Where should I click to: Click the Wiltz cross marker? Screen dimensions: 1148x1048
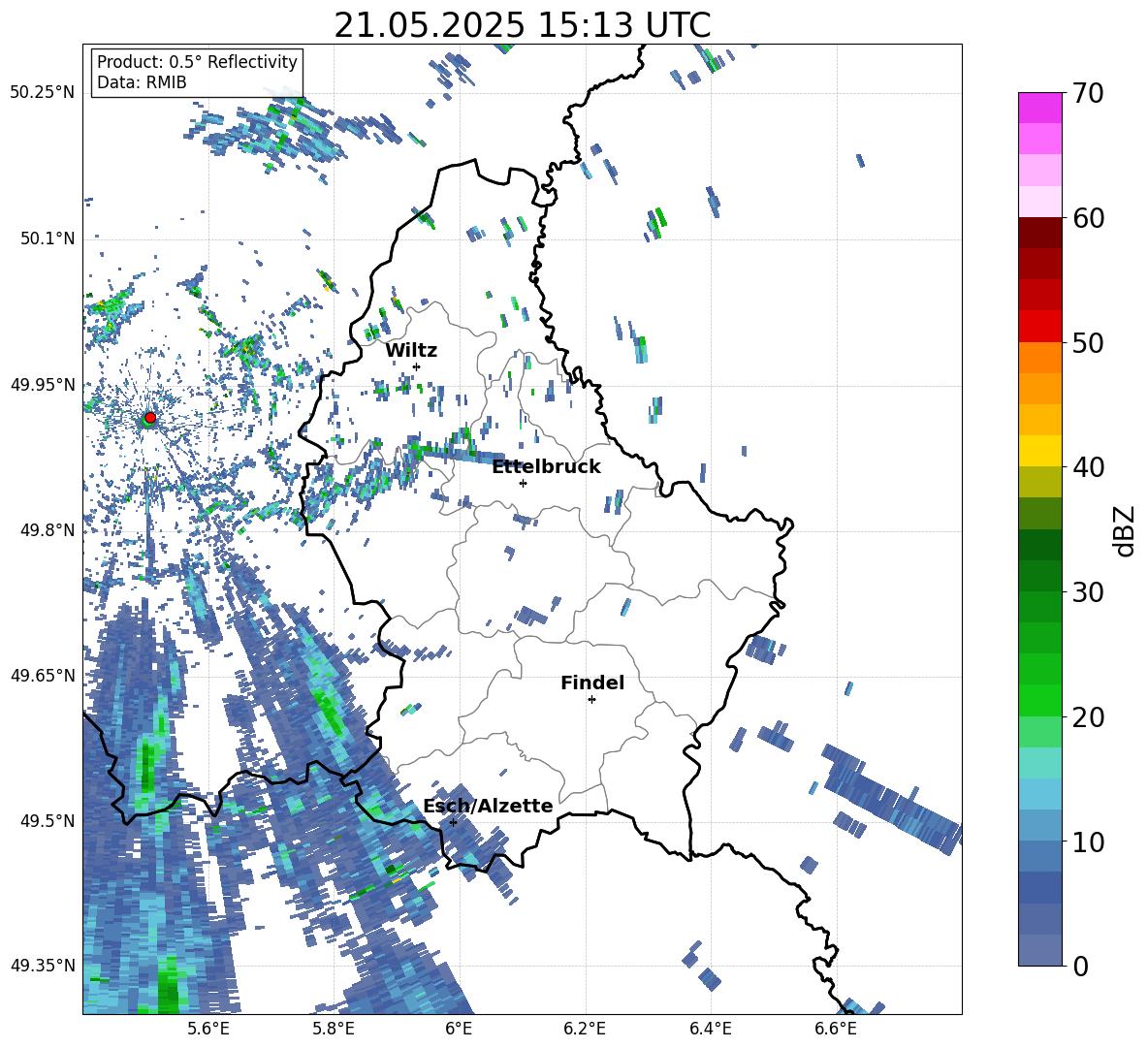417,366
